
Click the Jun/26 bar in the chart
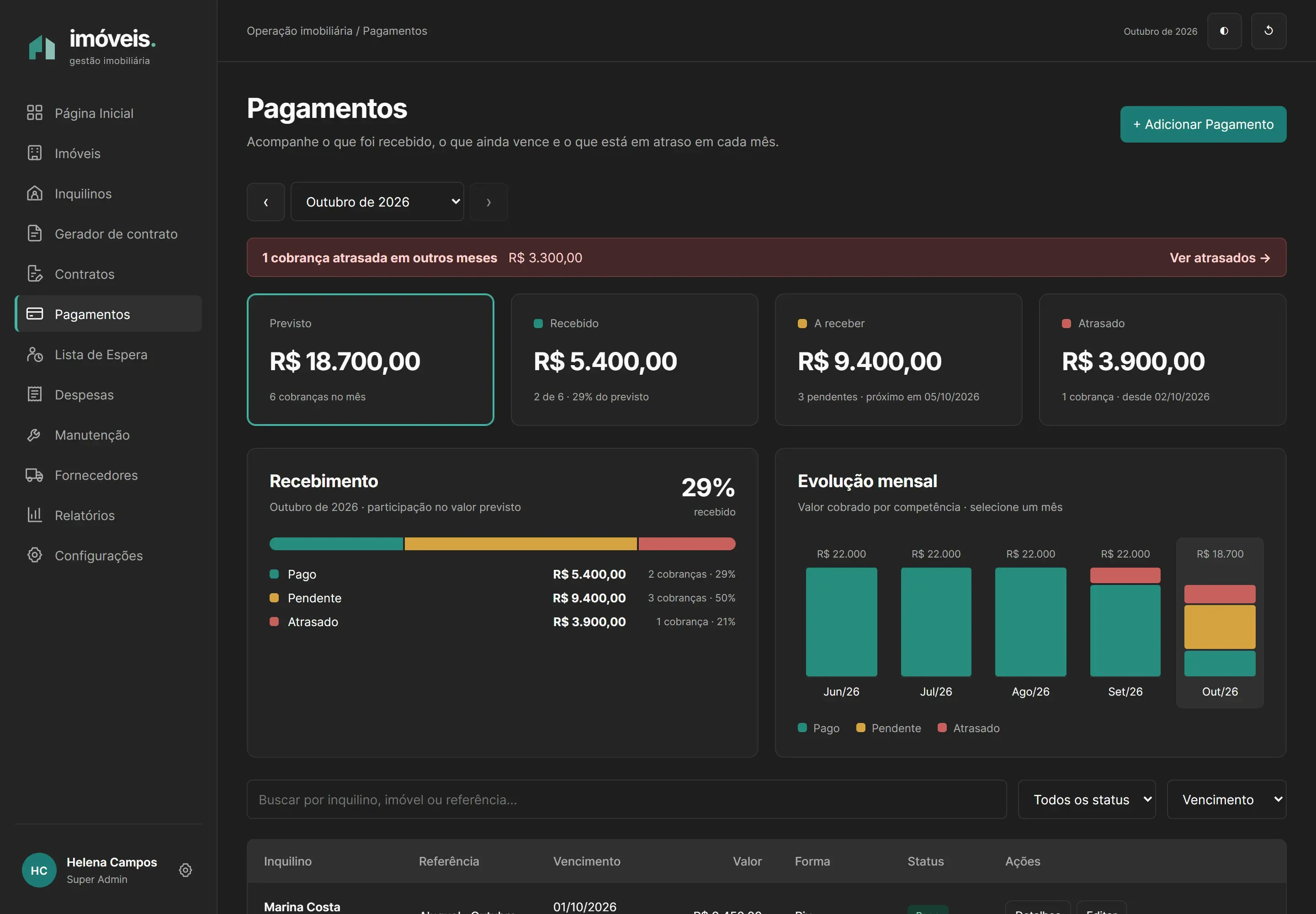pyautogui.click(x=841, y=622)
